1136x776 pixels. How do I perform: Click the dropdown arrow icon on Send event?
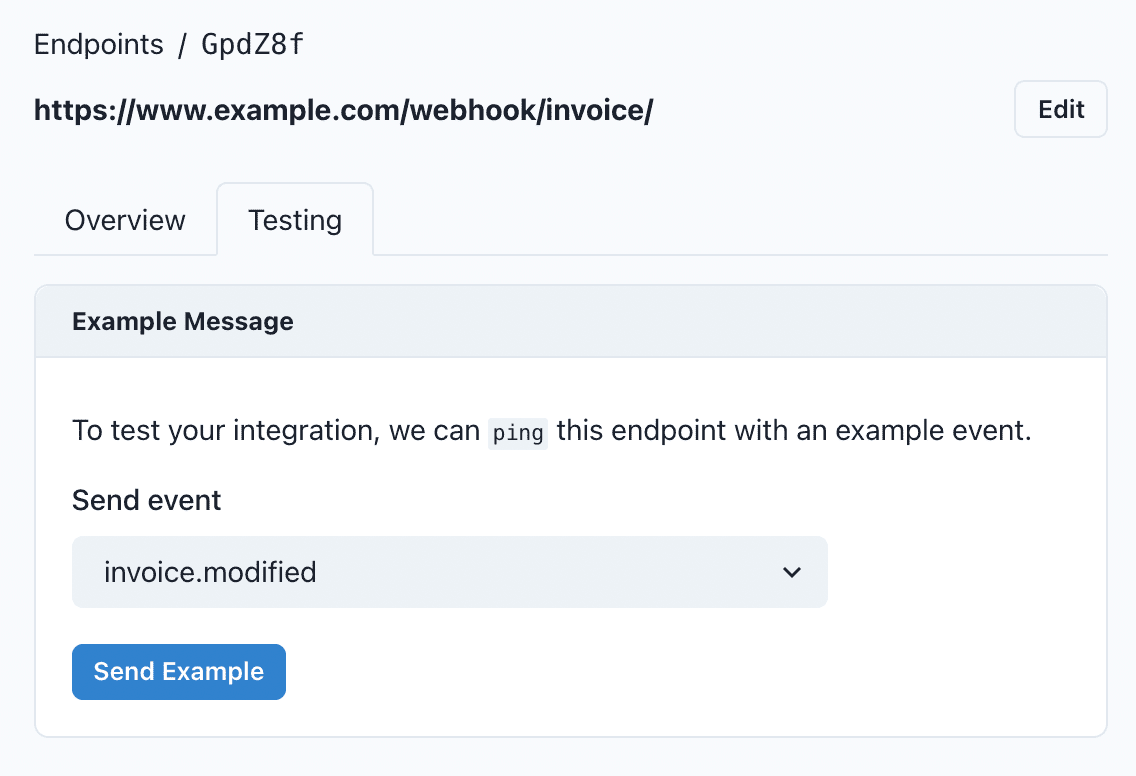792,573
